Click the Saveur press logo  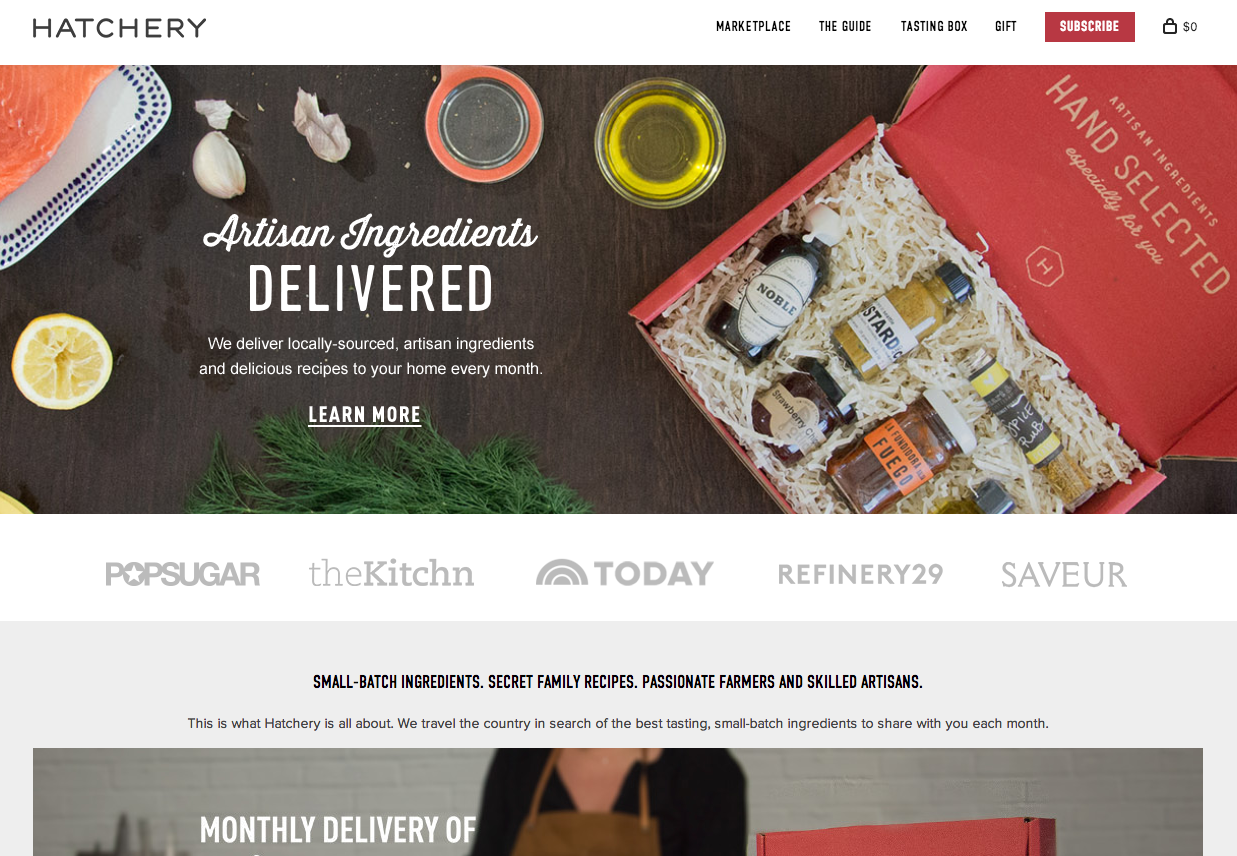click(1064, 574)
